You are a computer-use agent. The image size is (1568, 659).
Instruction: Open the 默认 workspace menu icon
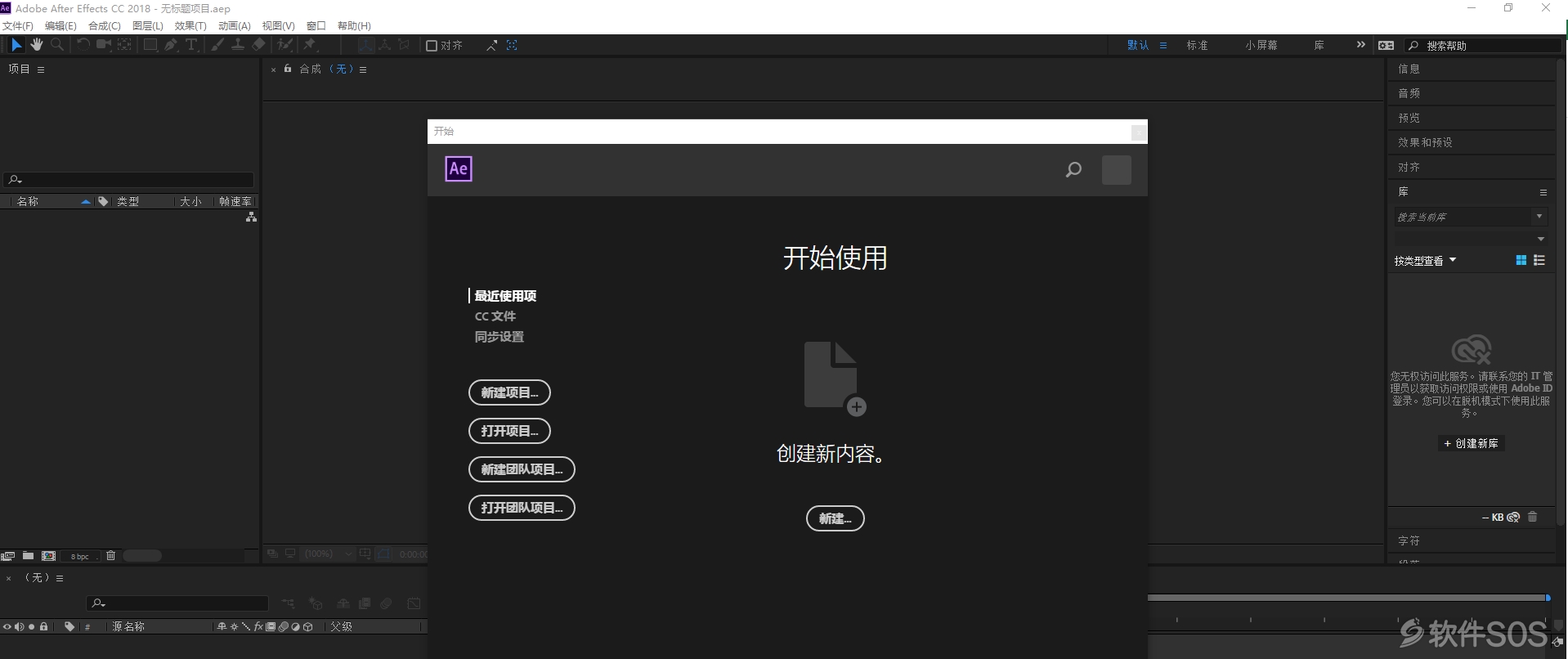pyautogui.click(x=1163, y=46)
